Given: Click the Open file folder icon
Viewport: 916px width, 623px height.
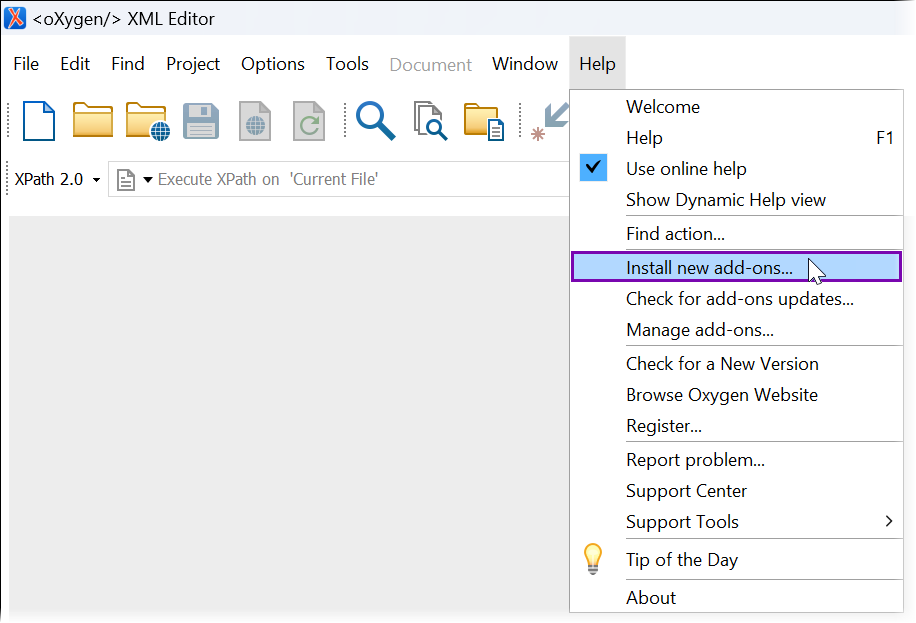Looking at the screenshot, I should click(x=93, y=121).
